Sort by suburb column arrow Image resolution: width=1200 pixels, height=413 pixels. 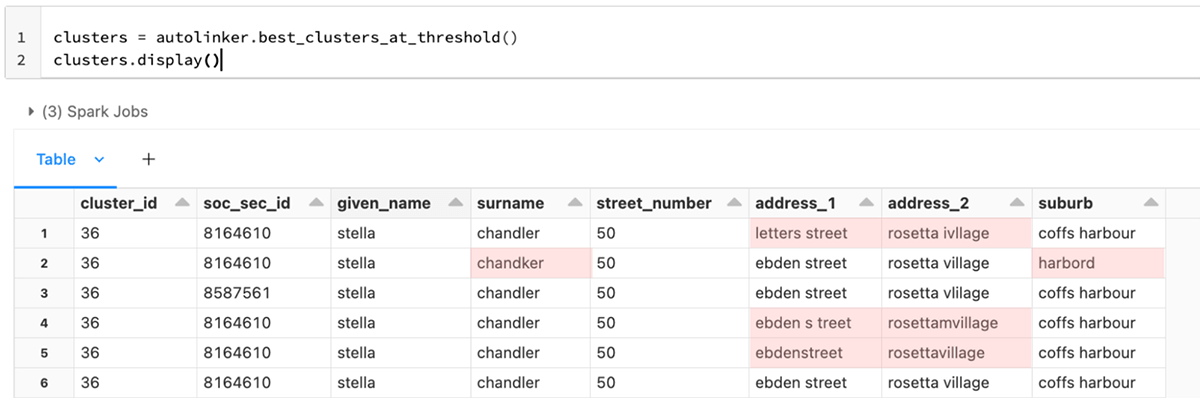click(1150, 203)
